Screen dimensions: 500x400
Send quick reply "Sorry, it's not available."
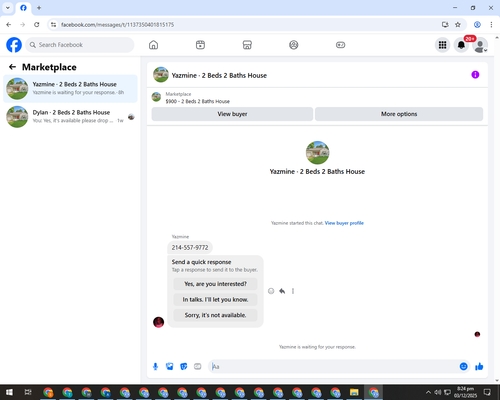click(215, 315)
